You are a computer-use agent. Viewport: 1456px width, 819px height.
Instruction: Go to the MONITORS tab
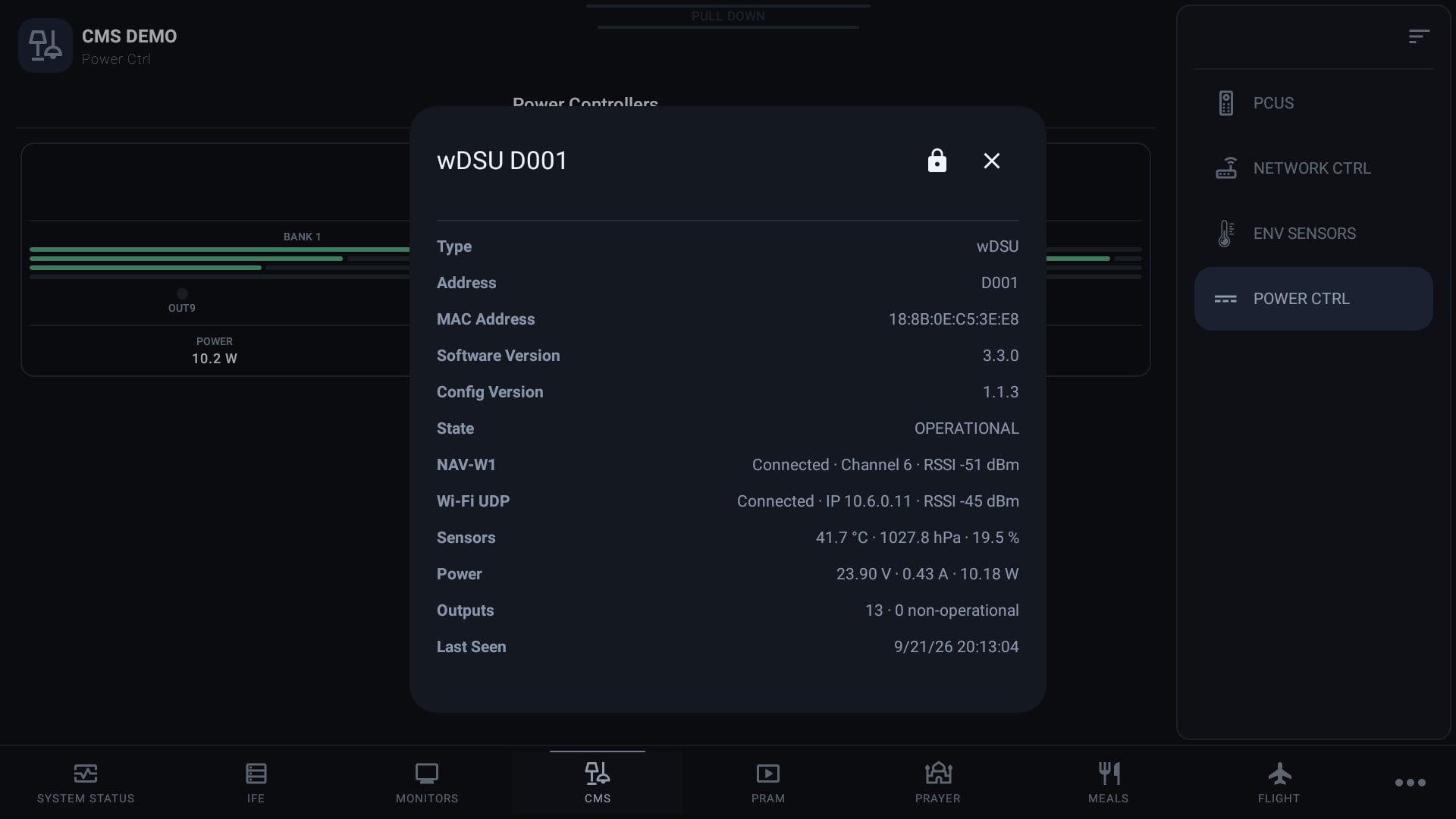[x=427, y=783]
